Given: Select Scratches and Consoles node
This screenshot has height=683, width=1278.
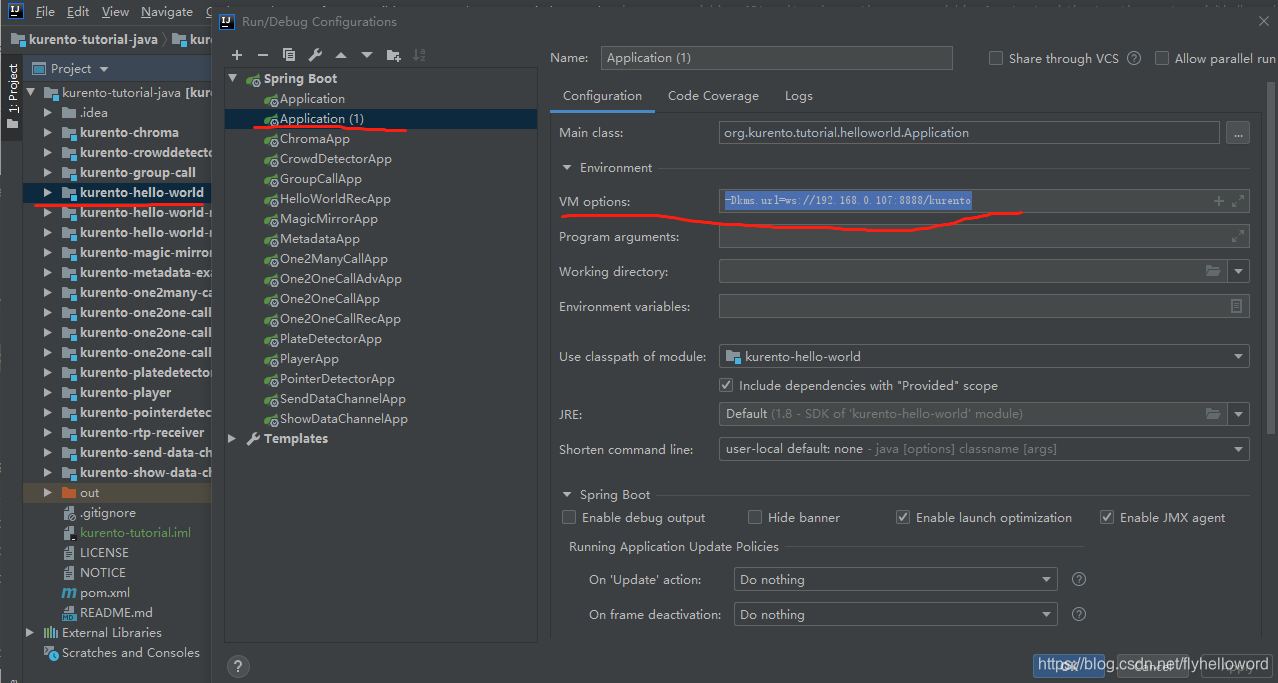Looking at the screenshot, I should click(130, 652).
